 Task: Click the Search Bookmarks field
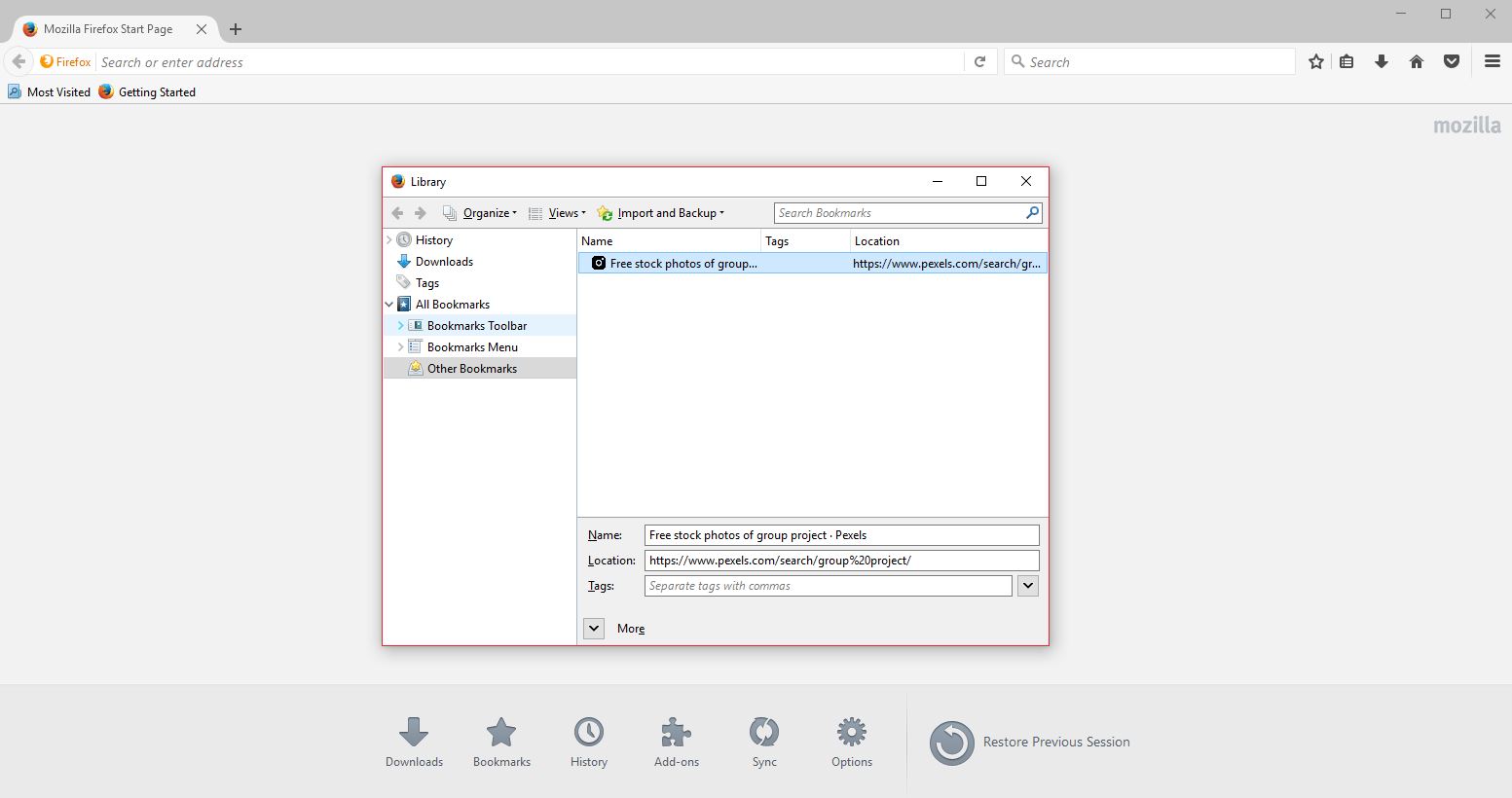click(x=899, y=213)
